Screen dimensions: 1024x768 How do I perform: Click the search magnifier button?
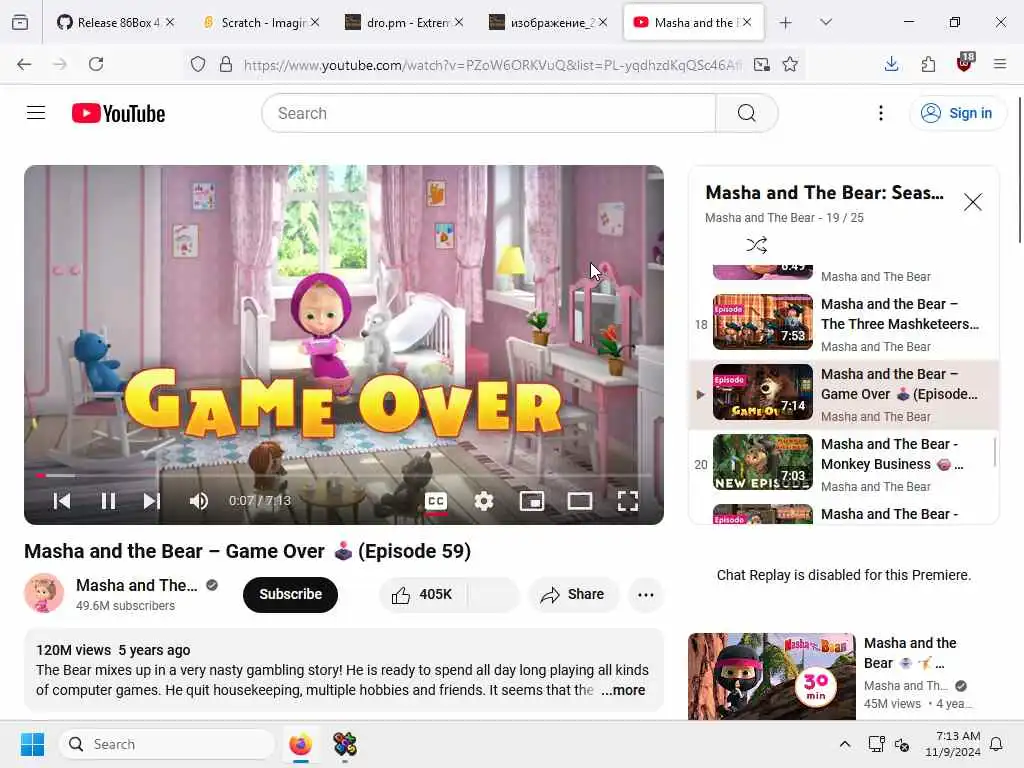tap(746, 113)
